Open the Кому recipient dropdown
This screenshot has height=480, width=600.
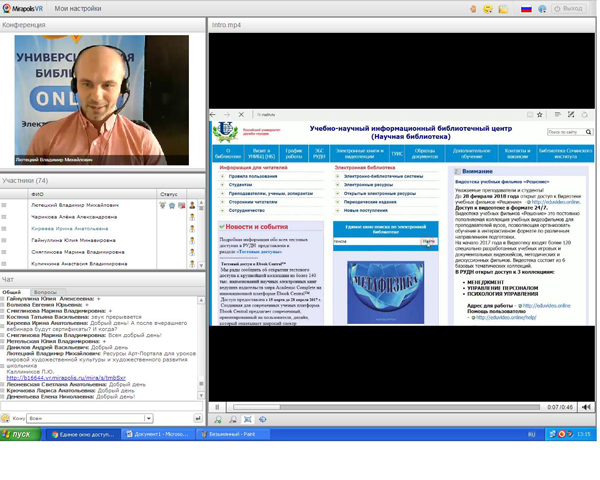click(x=90, y=418)
